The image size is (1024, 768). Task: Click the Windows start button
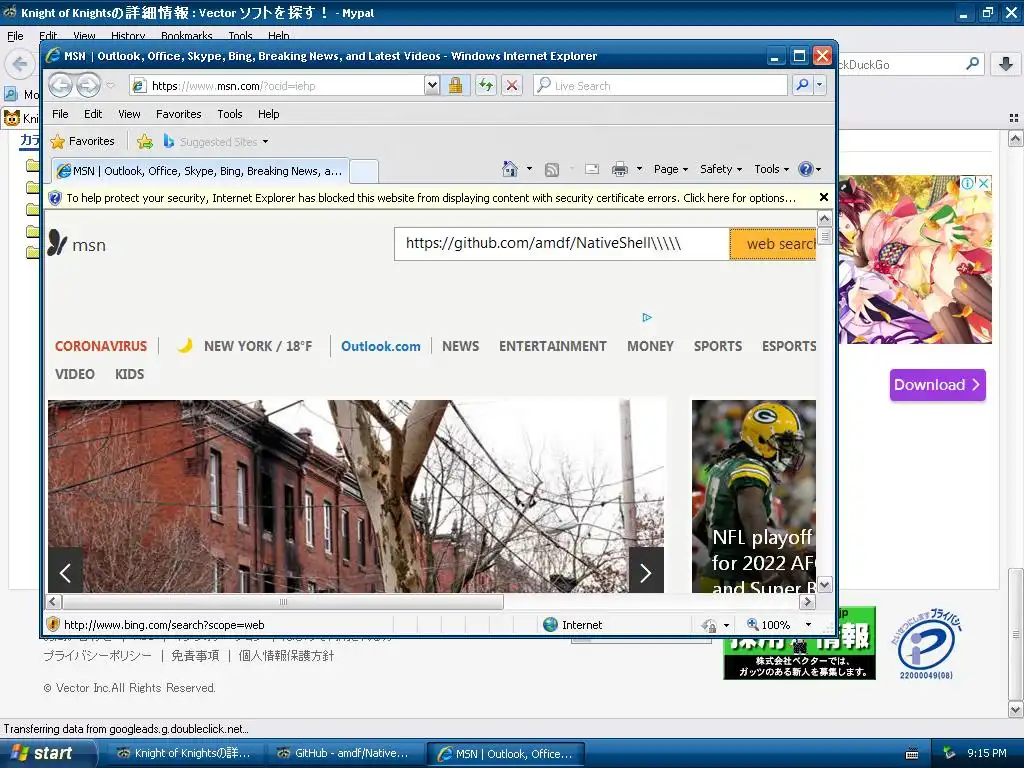click(48, 753)
